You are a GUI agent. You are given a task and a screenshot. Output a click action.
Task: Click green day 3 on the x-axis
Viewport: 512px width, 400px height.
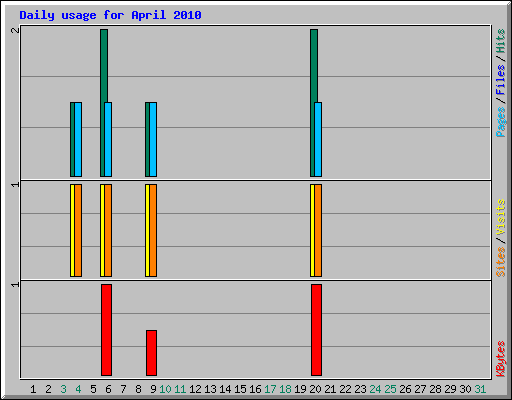pos(63,389)
